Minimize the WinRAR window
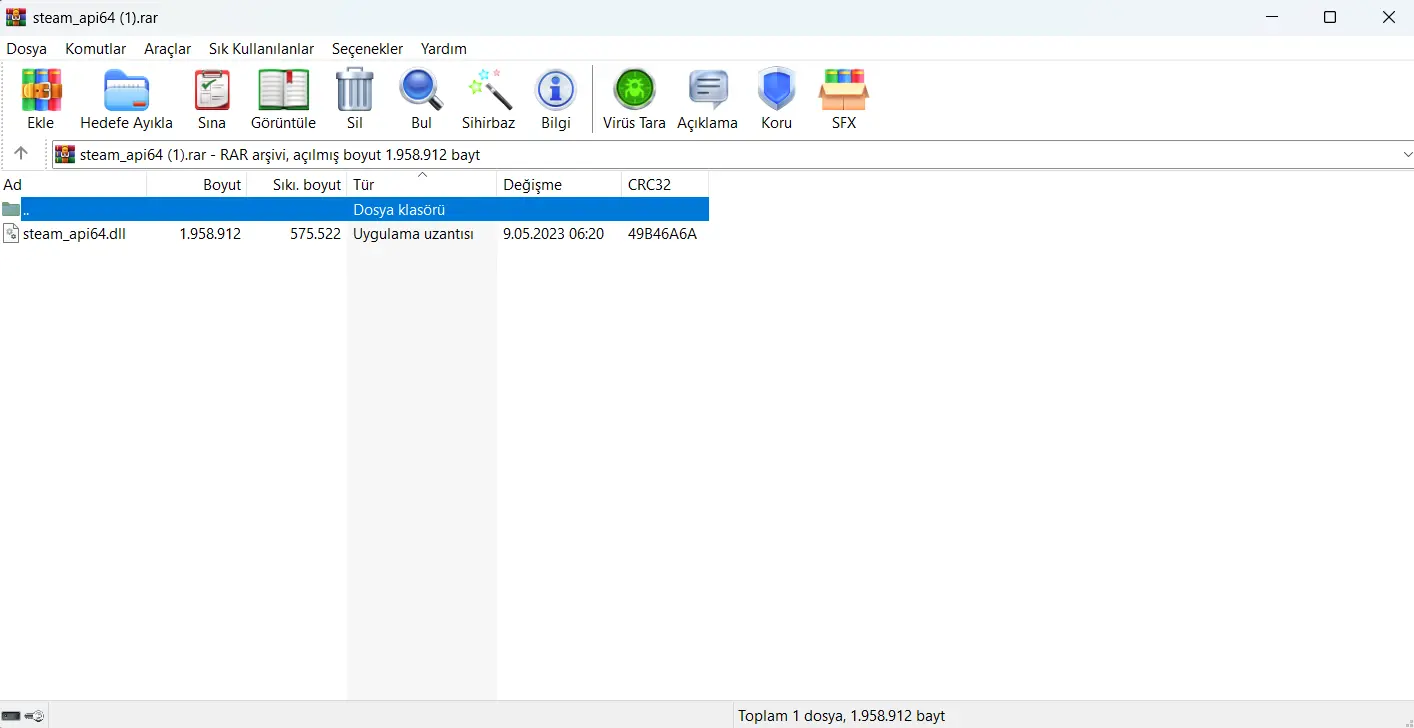The height and width of the screenshot is (728, 1414). (x=1271, y=17)
